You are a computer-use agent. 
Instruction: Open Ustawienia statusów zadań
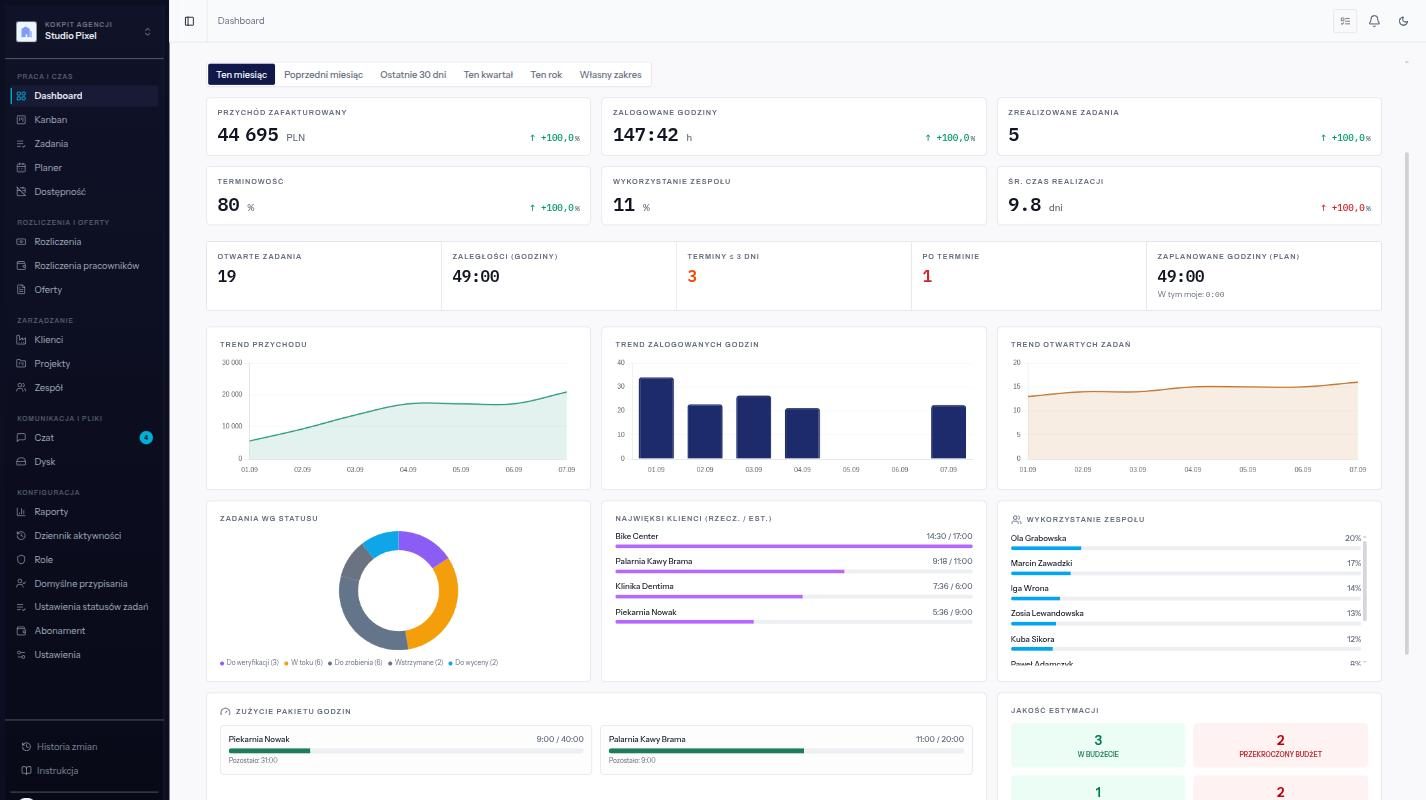click(x=84, y=607)
